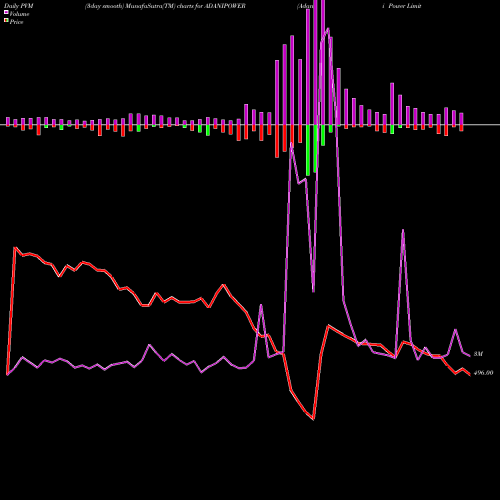Click the MunafaSutra charts for ADANIPOWER title

(x=165, y=6)
